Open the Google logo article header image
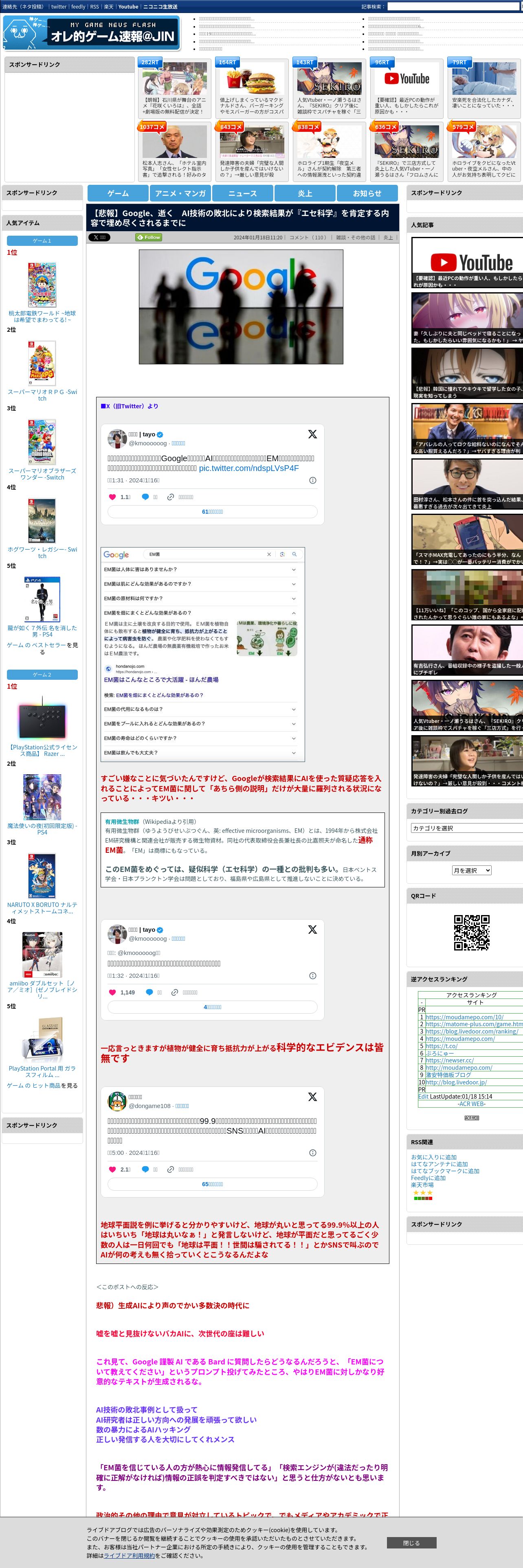Screen dimensions: 523x1568 pos(241,307)
